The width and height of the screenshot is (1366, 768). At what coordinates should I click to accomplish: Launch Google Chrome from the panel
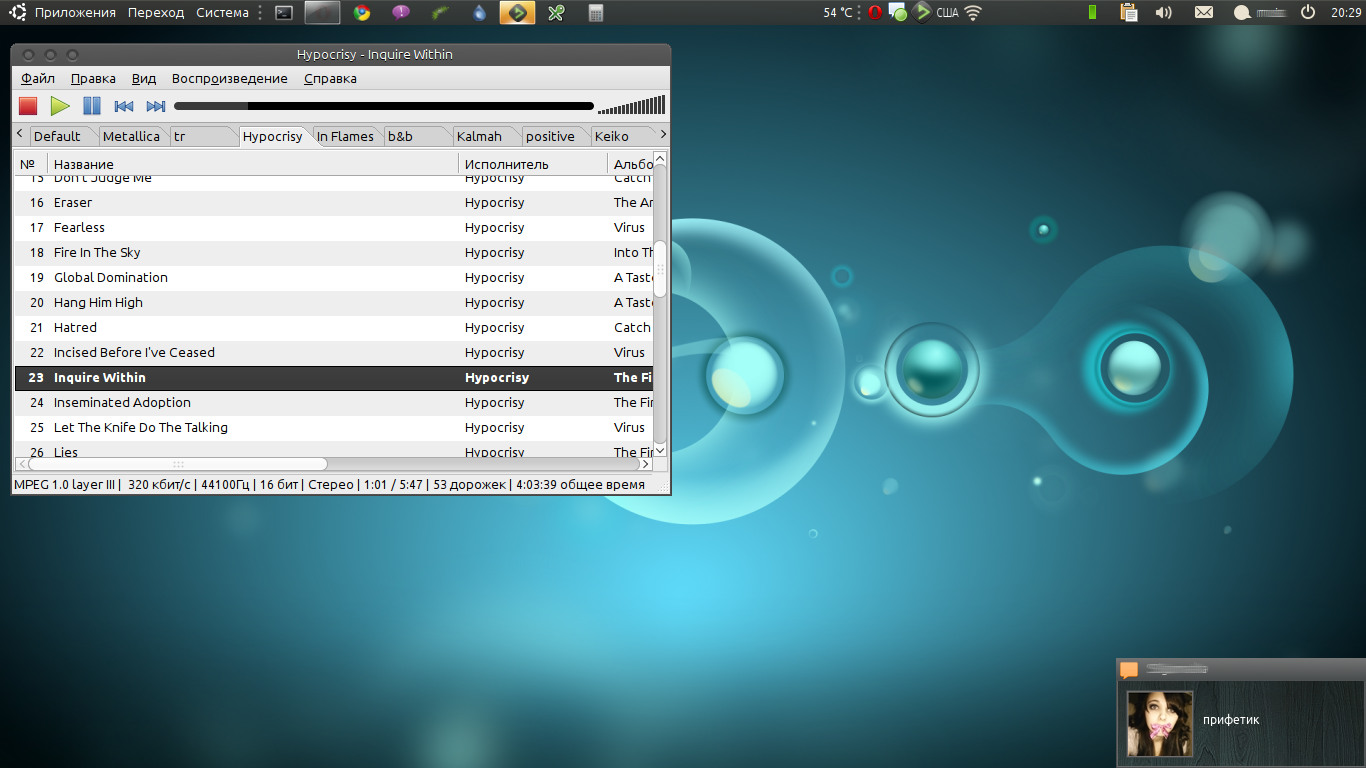(362, 13)
